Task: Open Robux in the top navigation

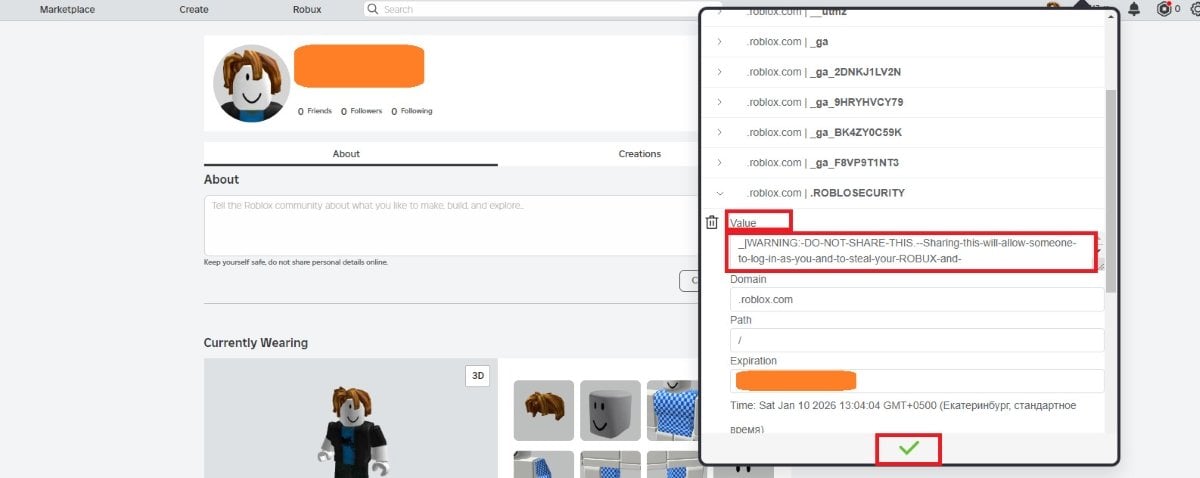Action: [307, 9]
